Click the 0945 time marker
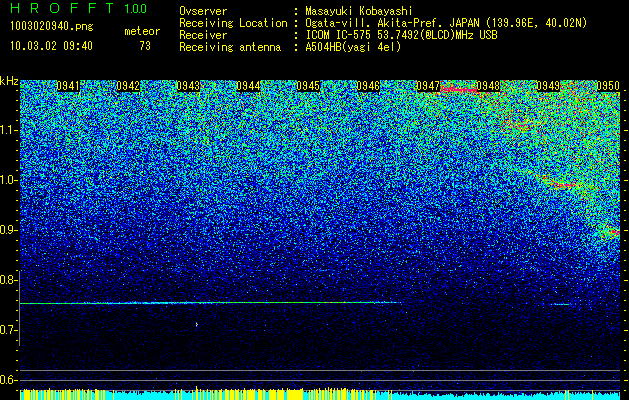Image resolution: width=629 pixels, height=400 pixels. click(308, 86)
